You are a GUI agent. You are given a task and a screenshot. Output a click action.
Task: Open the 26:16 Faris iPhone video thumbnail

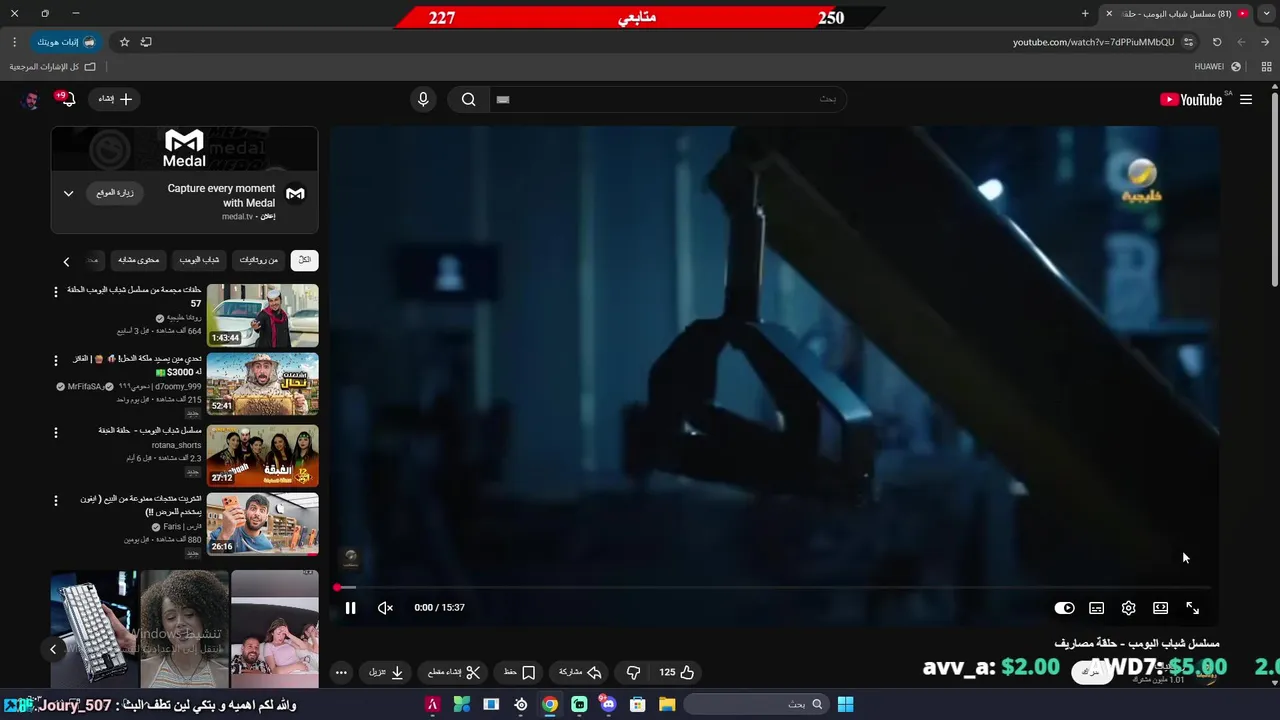[262, 524]
